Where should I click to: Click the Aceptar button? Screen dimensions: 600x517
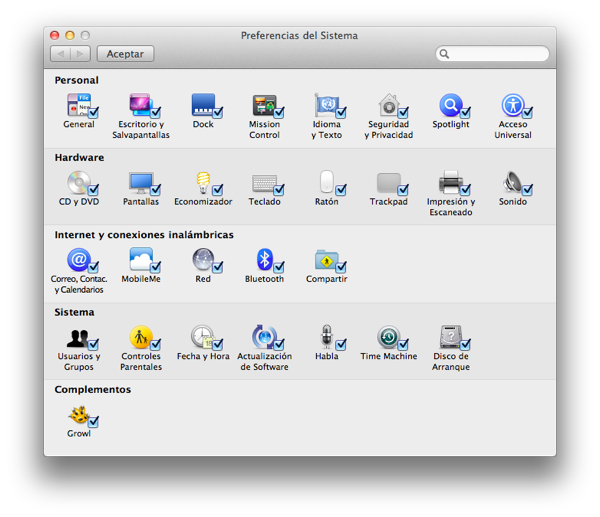point(126,54)
